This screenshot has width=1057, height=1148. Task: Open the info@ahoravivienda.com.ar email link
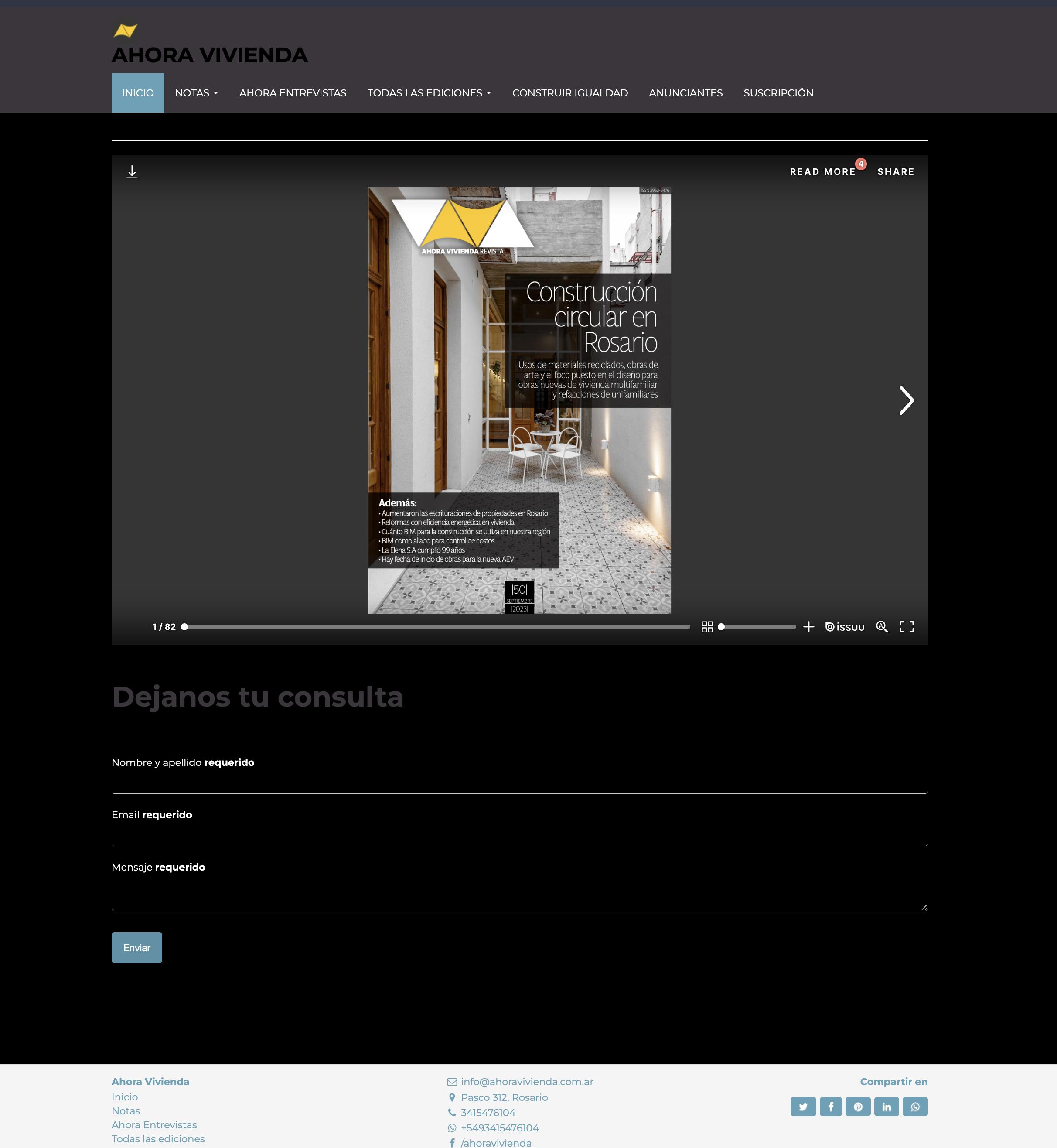coord(526,1082)
